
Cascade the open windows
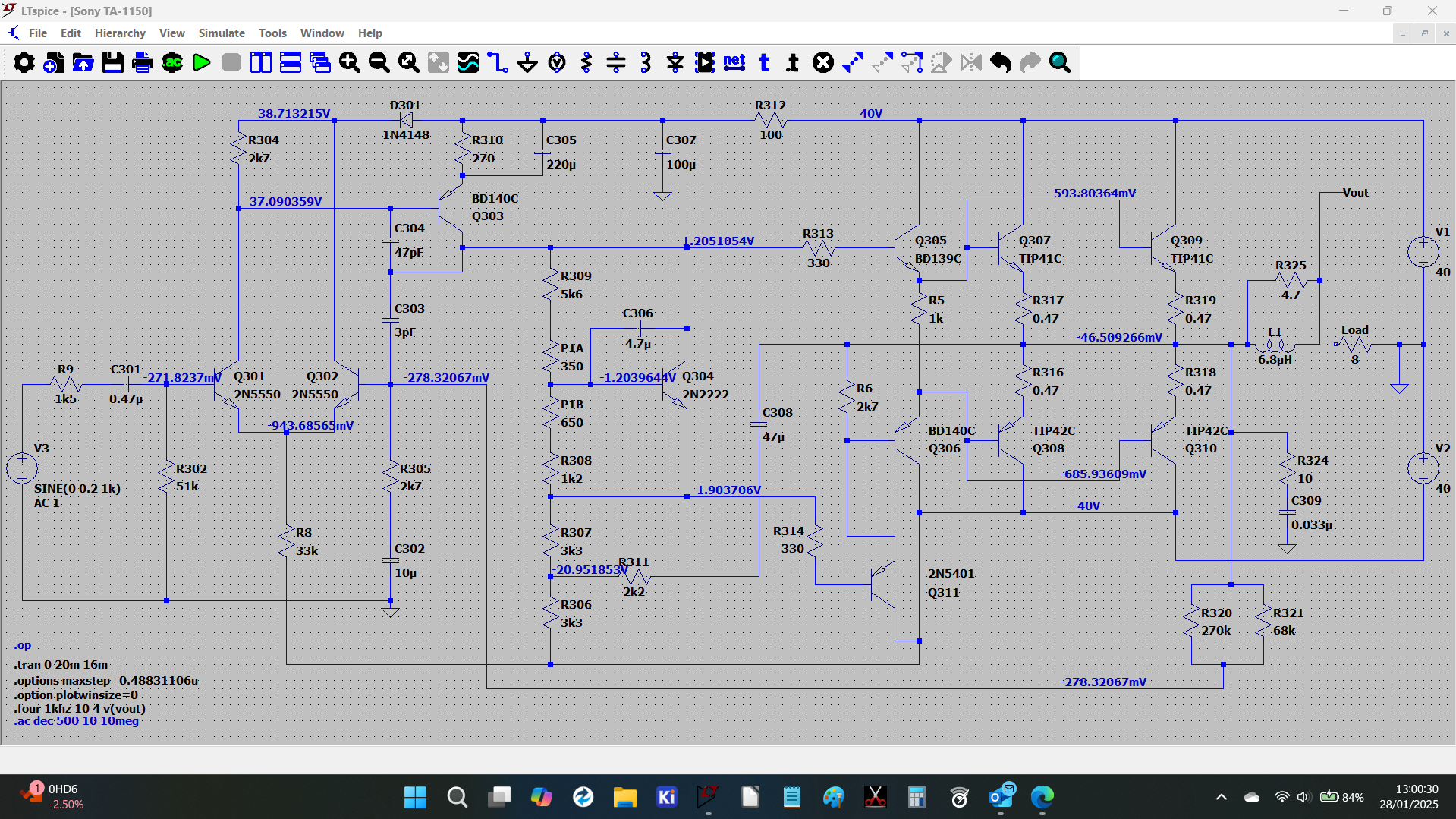pos(320,62)
